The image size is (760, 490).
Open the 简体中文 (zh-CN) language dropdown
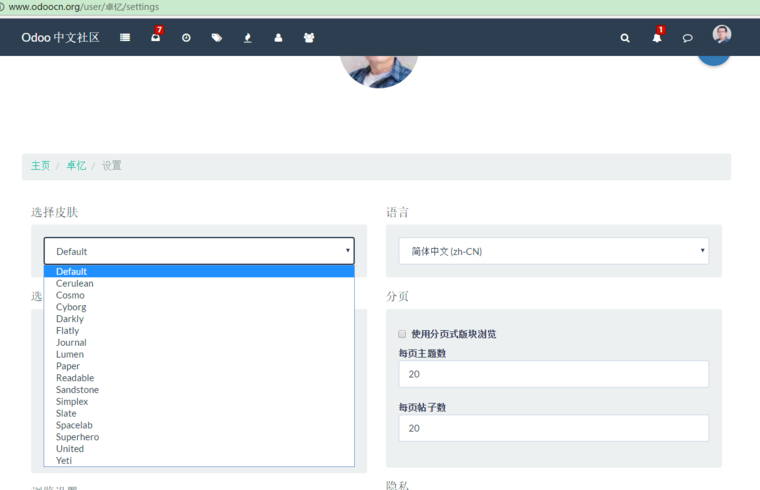(x=553, y=251)
